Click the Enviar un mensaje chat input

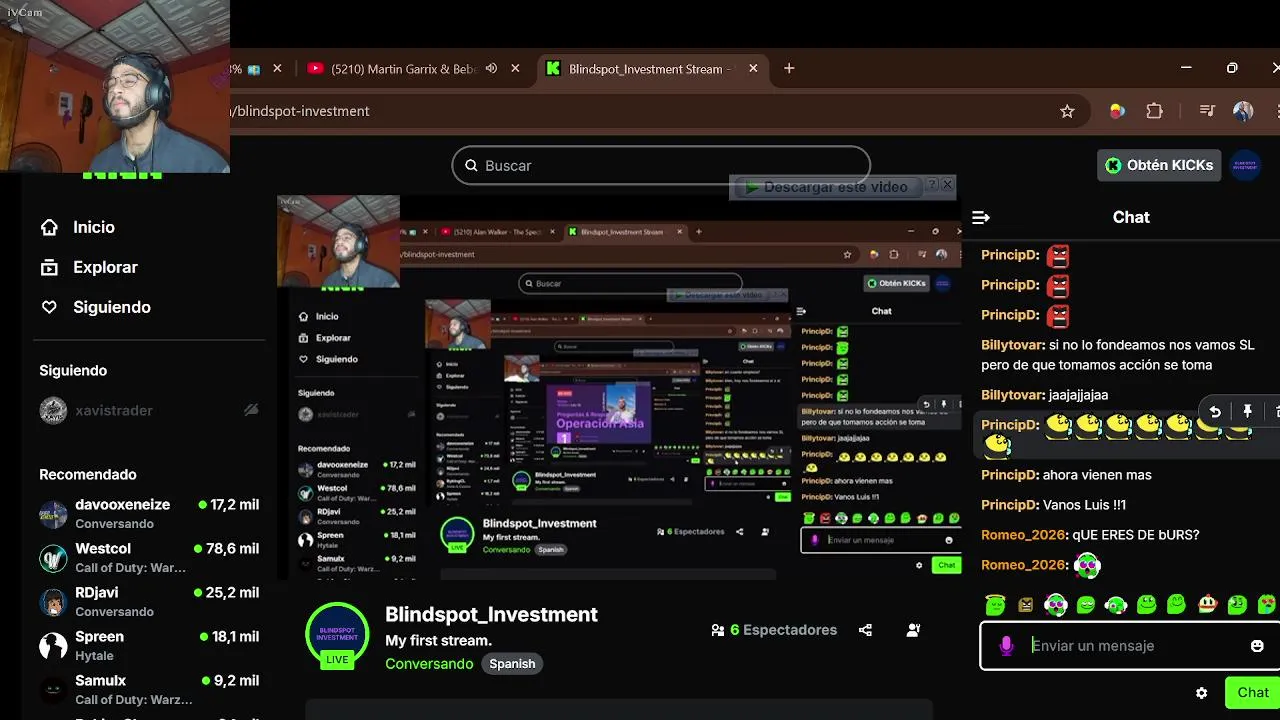[1130, 646]
